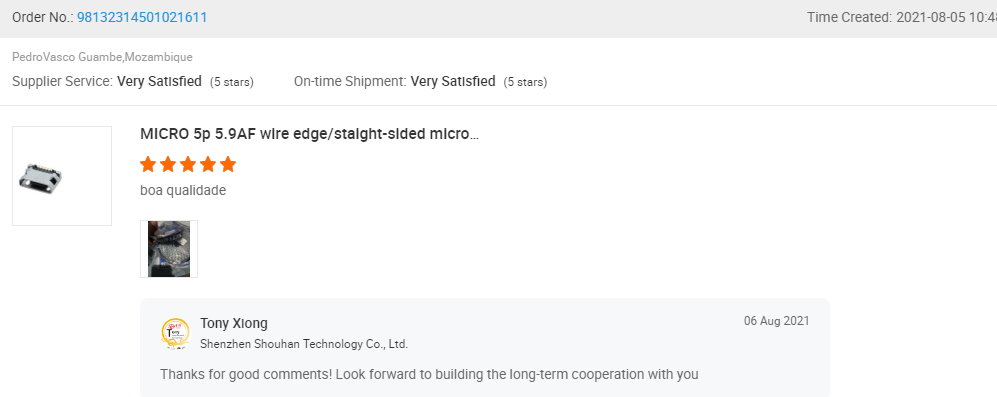Click the reviewer name PedroVasco Guambe

[67, 57]
